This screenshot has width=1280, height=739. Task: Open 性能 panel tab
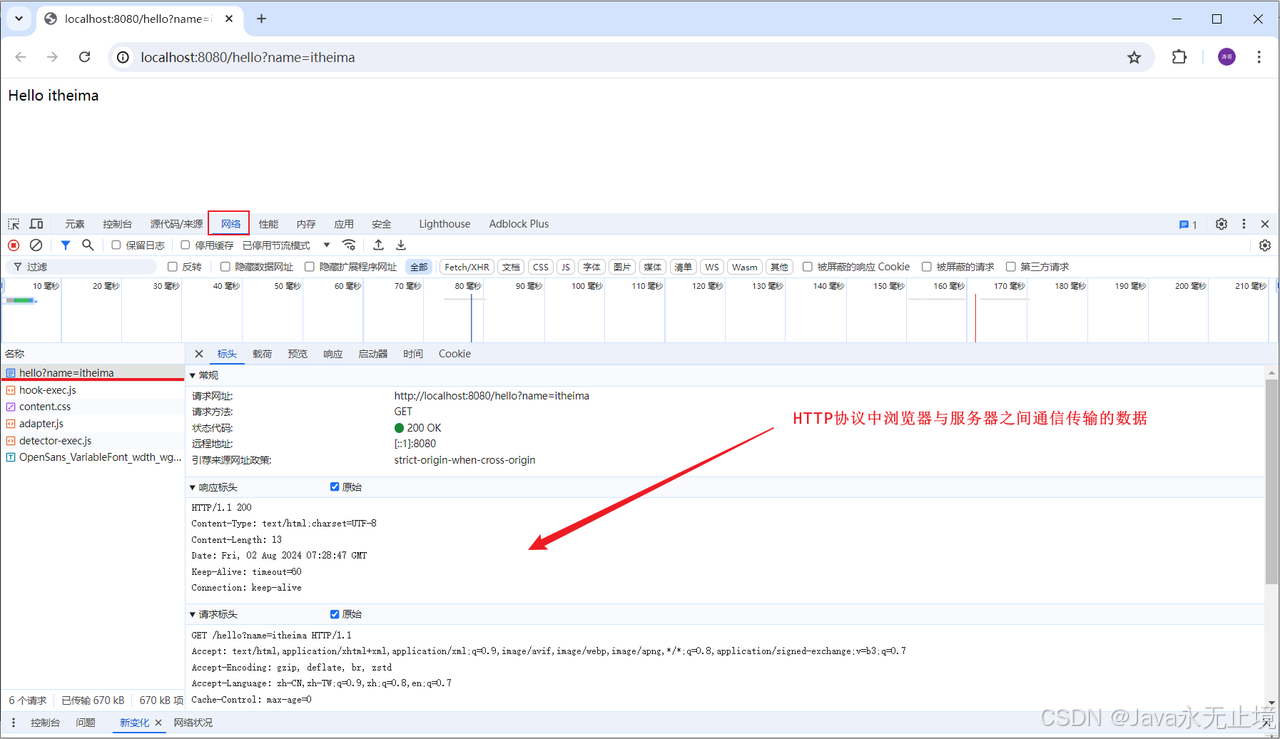click(269, 224)
